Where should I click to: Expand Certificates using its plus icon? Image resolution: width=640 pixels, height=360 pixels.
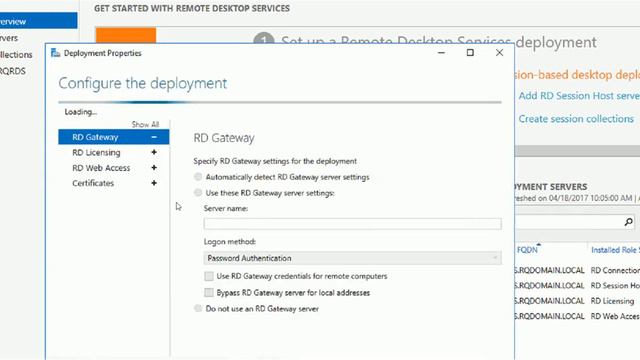click(154, 183)
